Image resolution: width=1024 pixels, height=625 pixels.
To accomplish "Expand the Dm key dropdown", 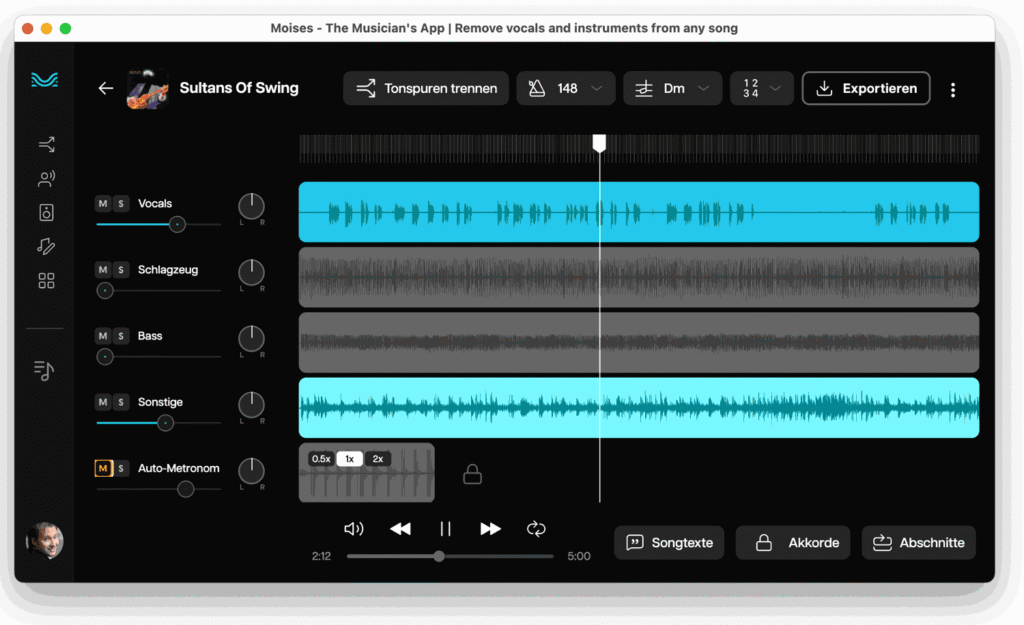I will coord(673,88).
